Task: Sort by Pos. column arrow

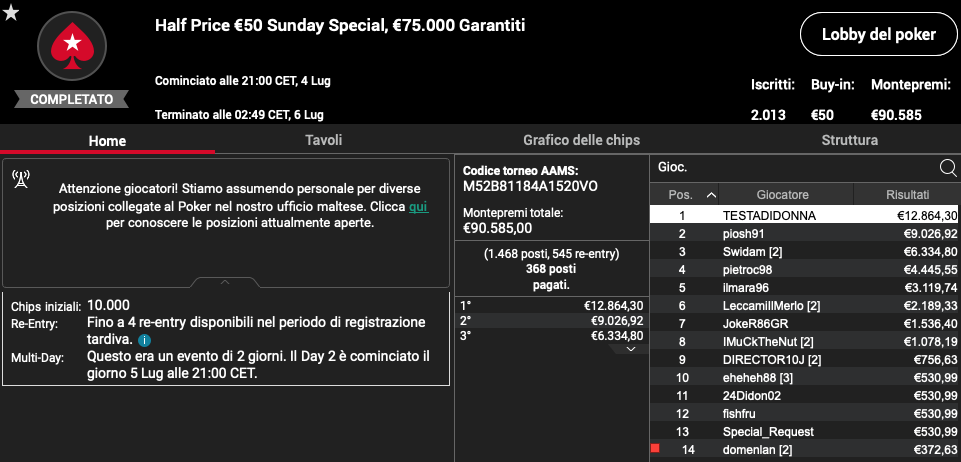Action: point(711,195)
